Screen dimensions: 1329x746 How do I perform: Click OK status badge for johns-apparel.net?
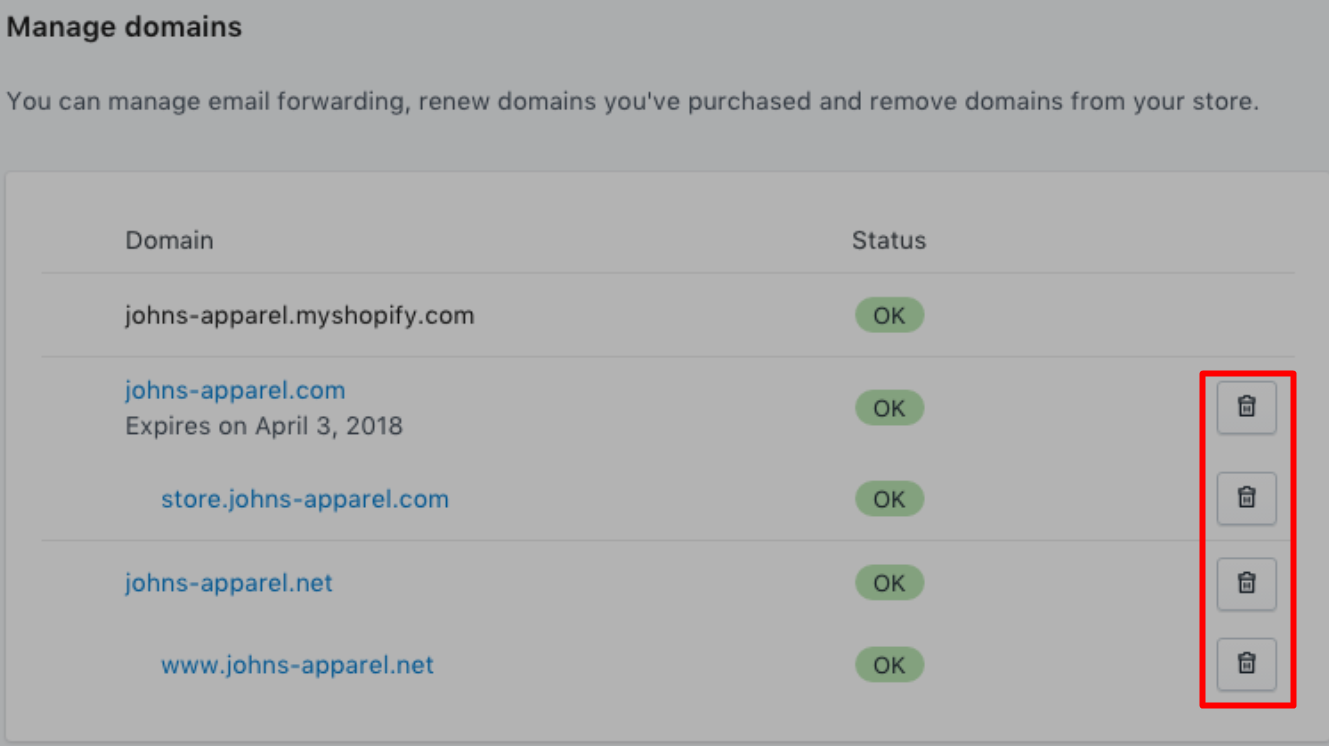click(x=889, y=583)
